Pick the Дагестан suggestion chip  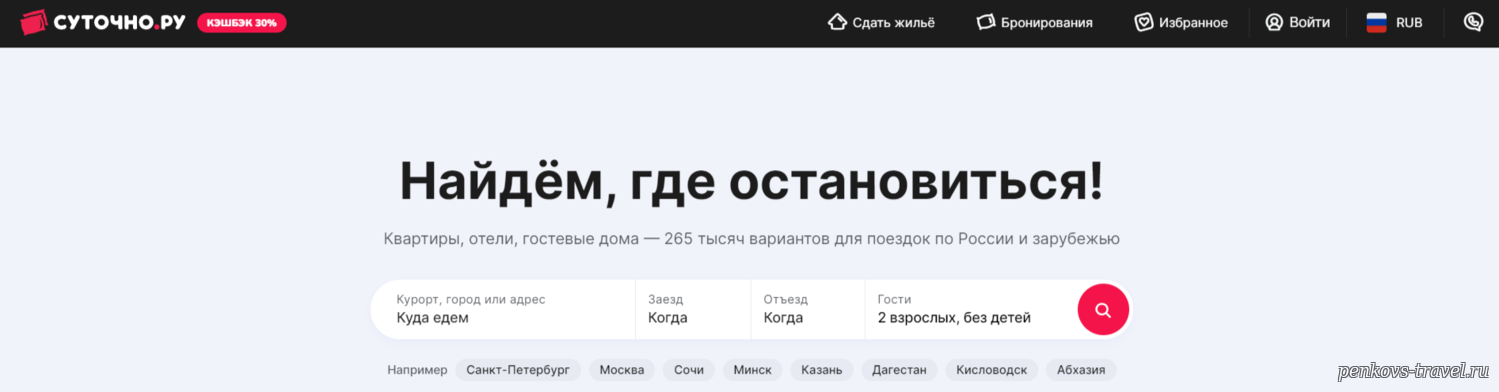pos(899,370)
